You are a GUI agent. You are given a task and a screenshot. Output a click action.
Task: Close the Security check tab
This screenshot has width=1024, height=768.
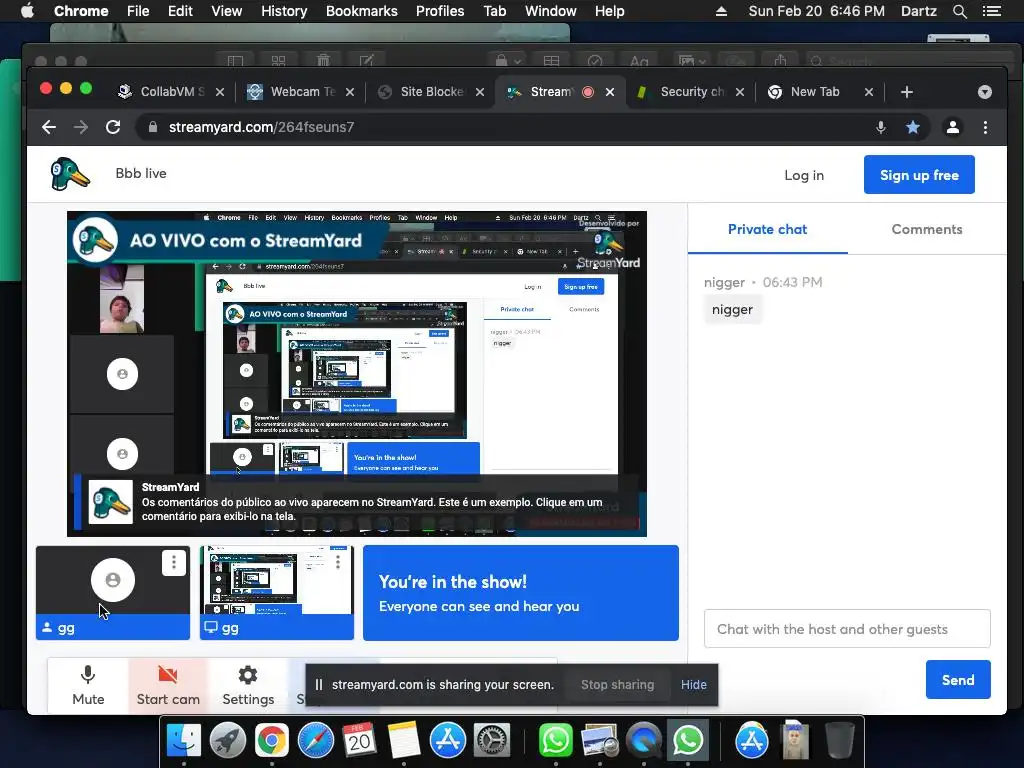(740, 92)
